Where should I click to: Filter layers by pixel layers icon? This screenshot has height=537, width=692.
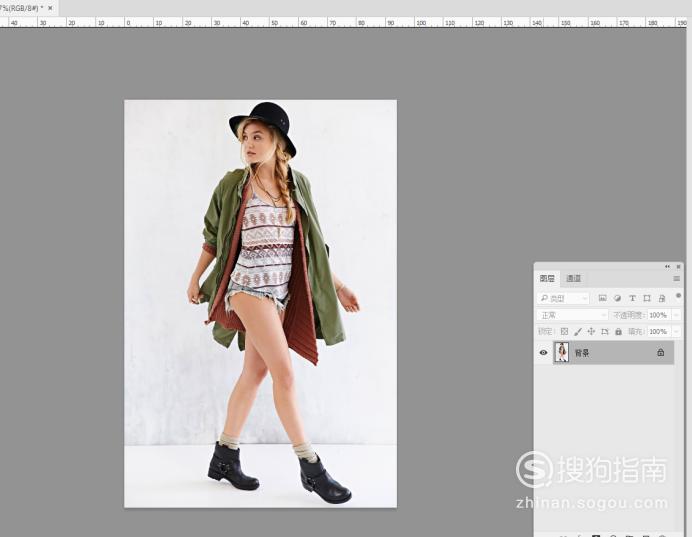point(602,298)
